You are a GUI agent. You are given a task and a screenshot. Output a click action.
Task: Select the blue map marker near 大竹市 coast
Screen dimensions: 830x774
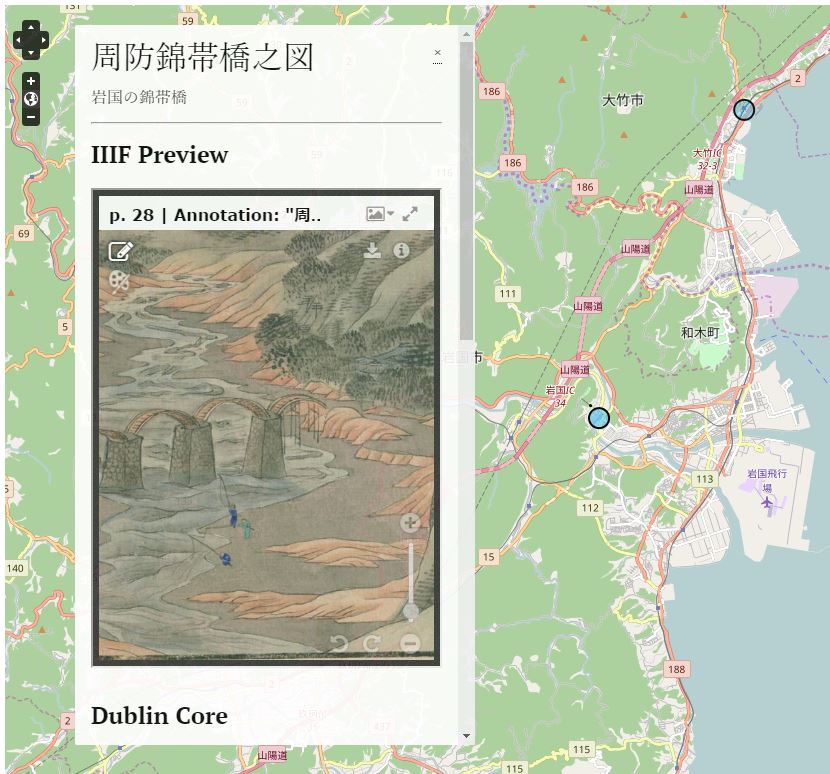point(744,110)
